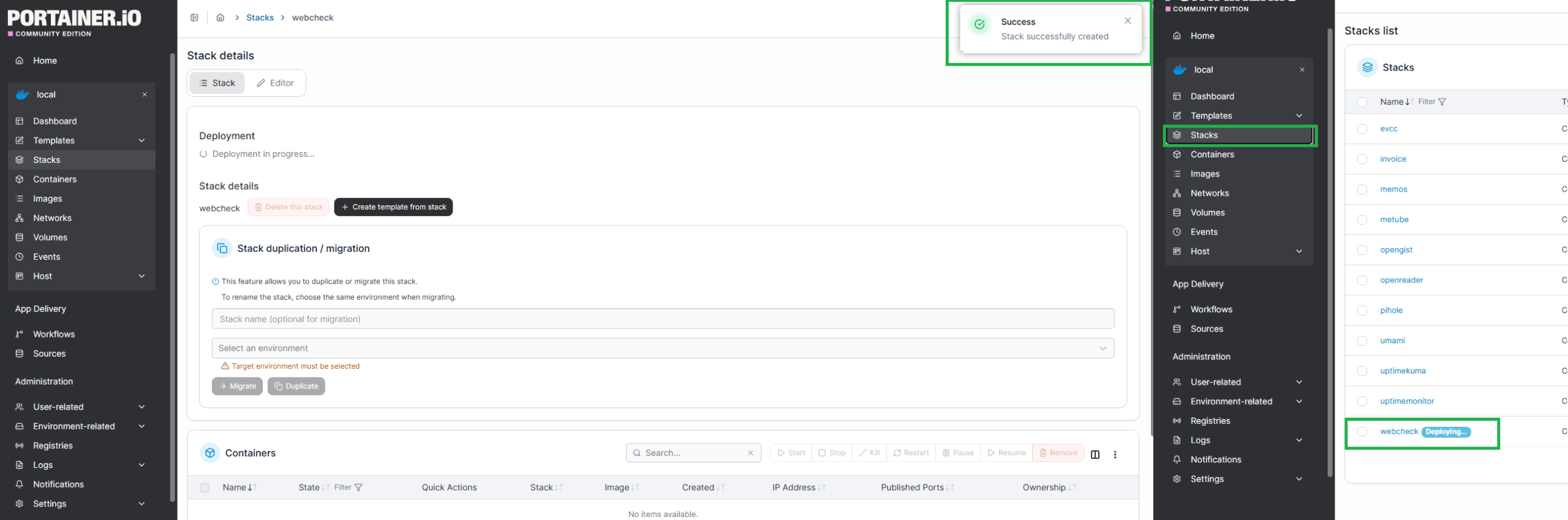Click the Start containers button

tap(791, 453)
